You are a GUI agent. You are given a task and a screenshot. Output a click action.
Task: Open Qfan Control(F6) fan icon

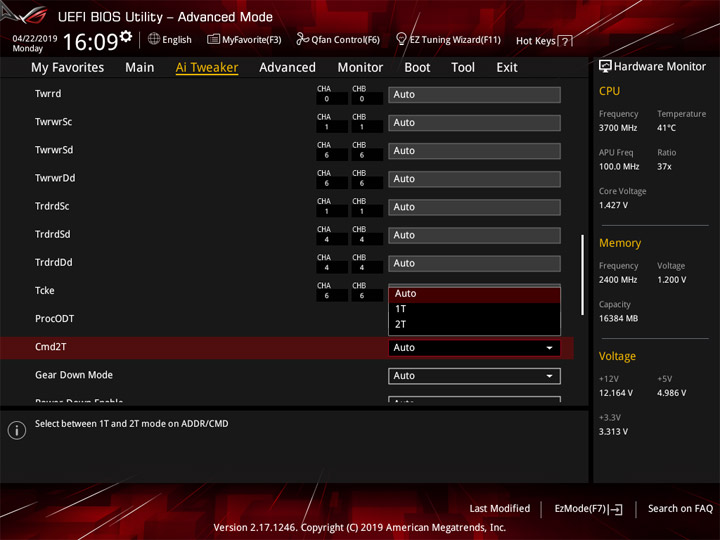[302, 39]
